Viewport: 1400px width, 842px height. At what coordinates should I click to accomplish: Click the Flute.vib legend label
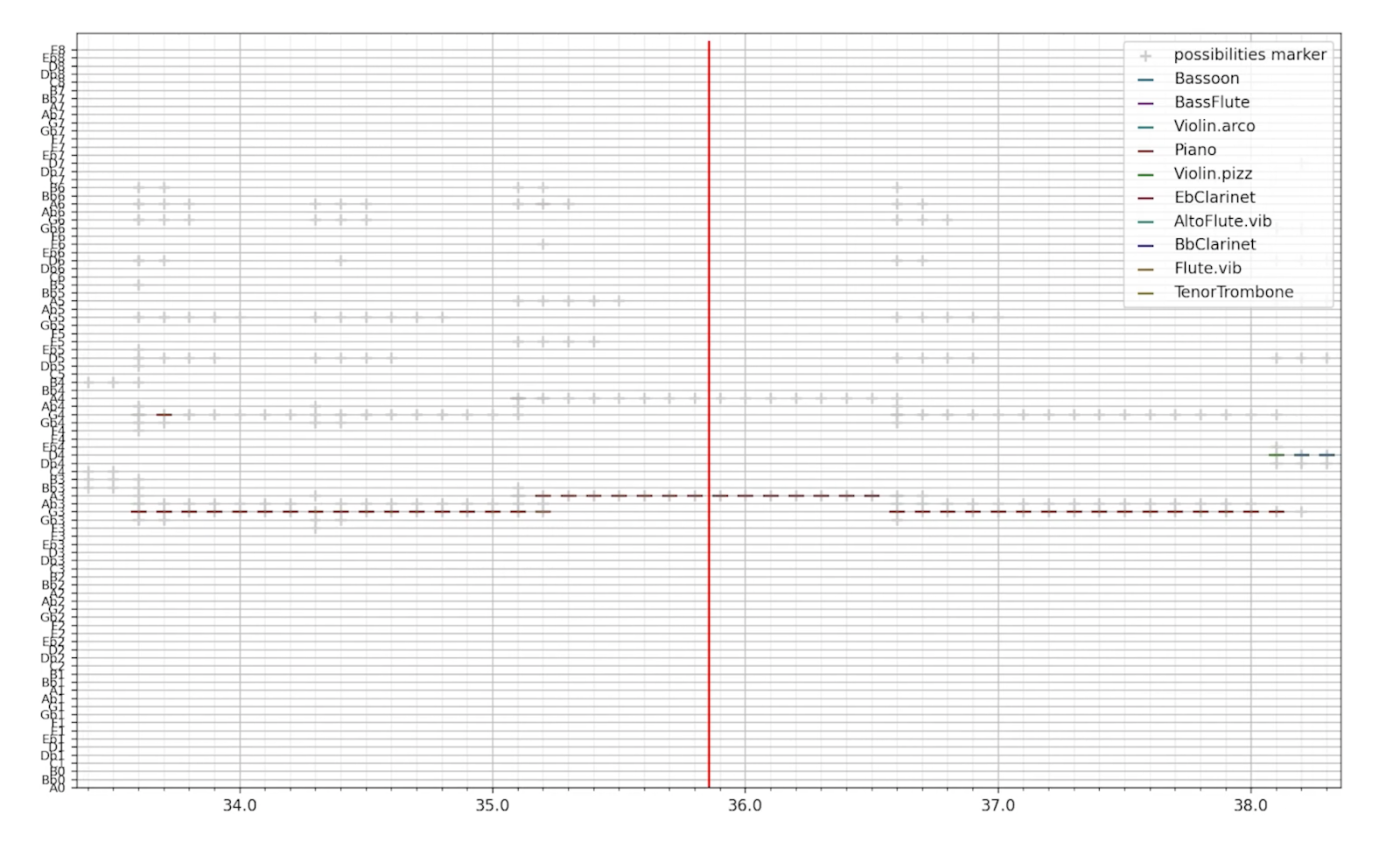point(1207,269)
